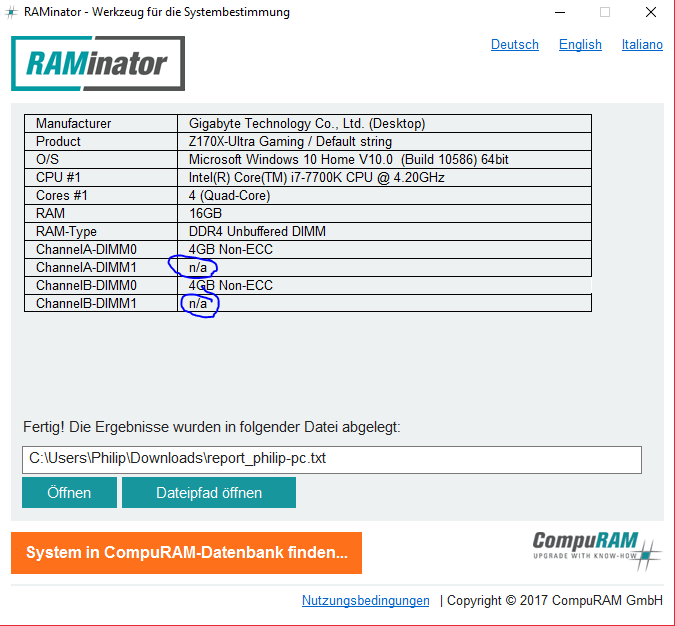
Task: Select ChannelA-DIMM0 4GB Non-ECC value
Action: pyautogui.click(x=384, y=250)
